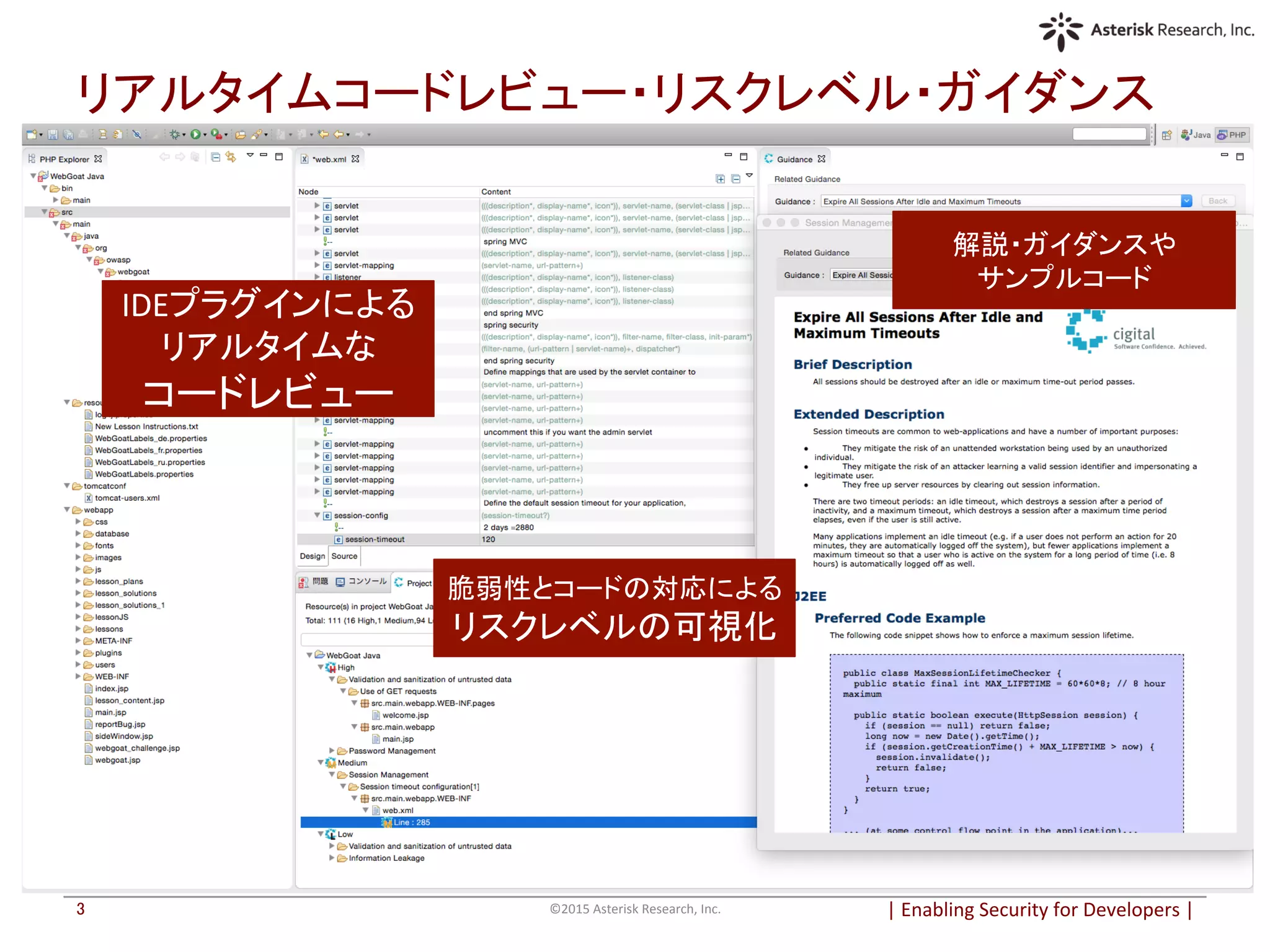This screenshot has height=952, width=1270.
Task: Click the filter field in risk panel
Action: [x=367, y=639]
